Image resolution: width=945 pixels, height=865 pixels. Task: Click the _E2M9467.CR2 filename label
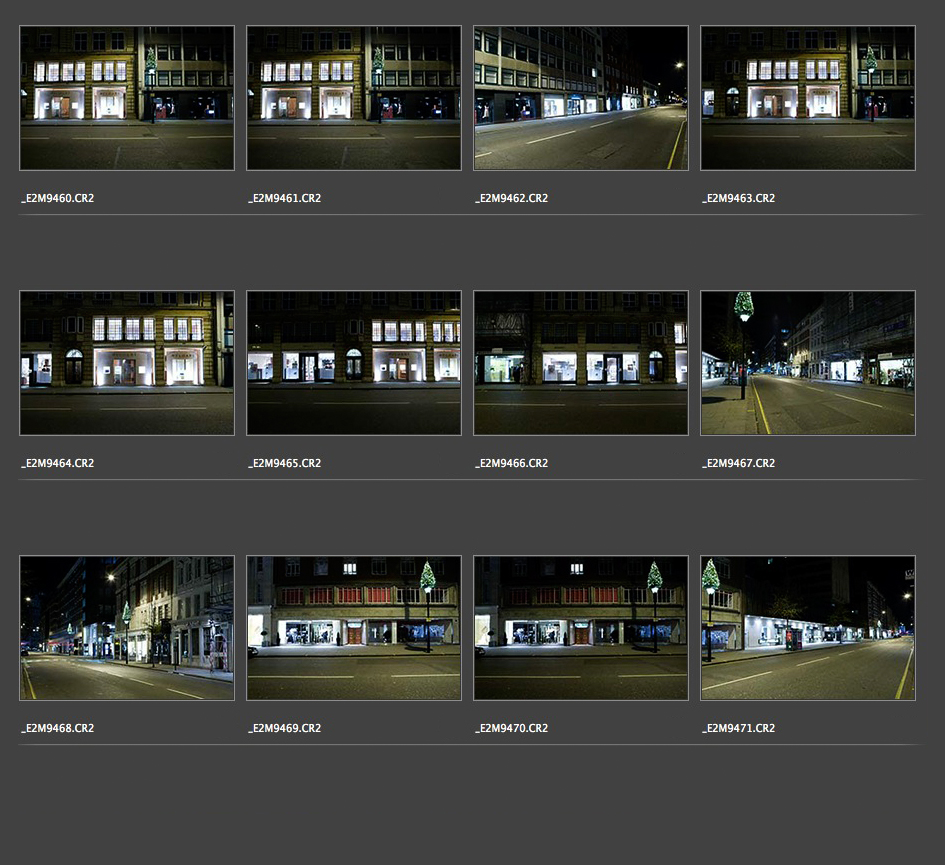[739, 463]
